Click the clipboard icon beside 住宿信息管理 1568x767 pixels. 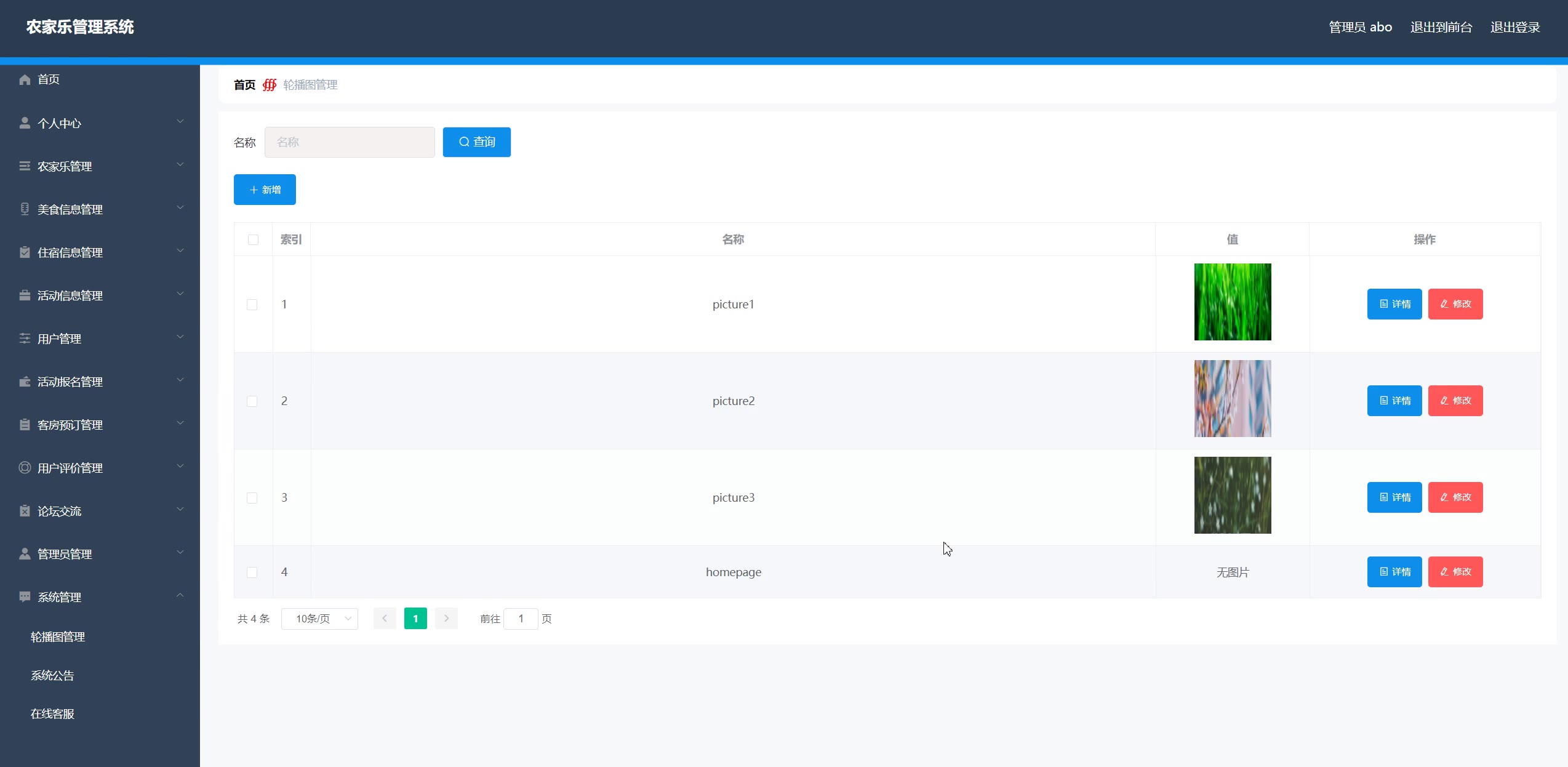click(25, 252)
